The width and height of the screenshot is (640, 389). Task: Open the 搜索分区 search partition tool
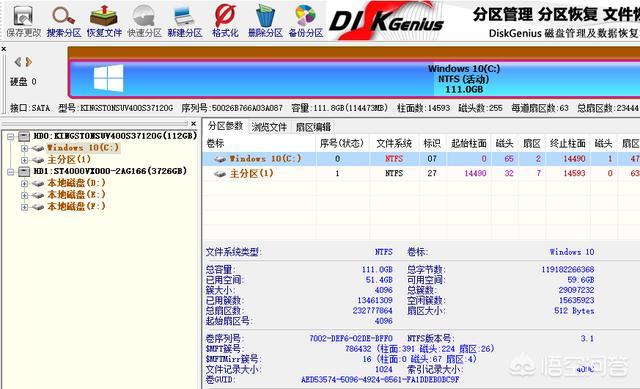pos(63,20)
